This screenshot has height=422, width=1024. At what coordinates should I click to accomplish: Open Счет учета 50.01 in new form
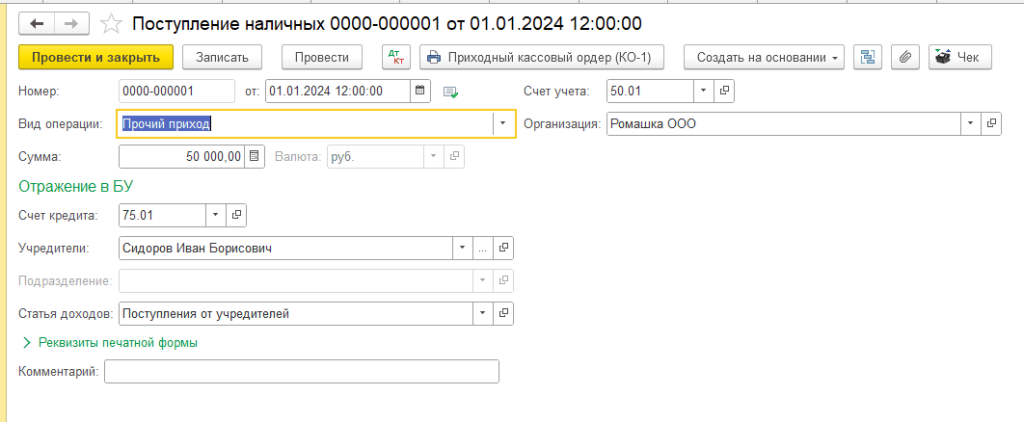tap(725, 91)
